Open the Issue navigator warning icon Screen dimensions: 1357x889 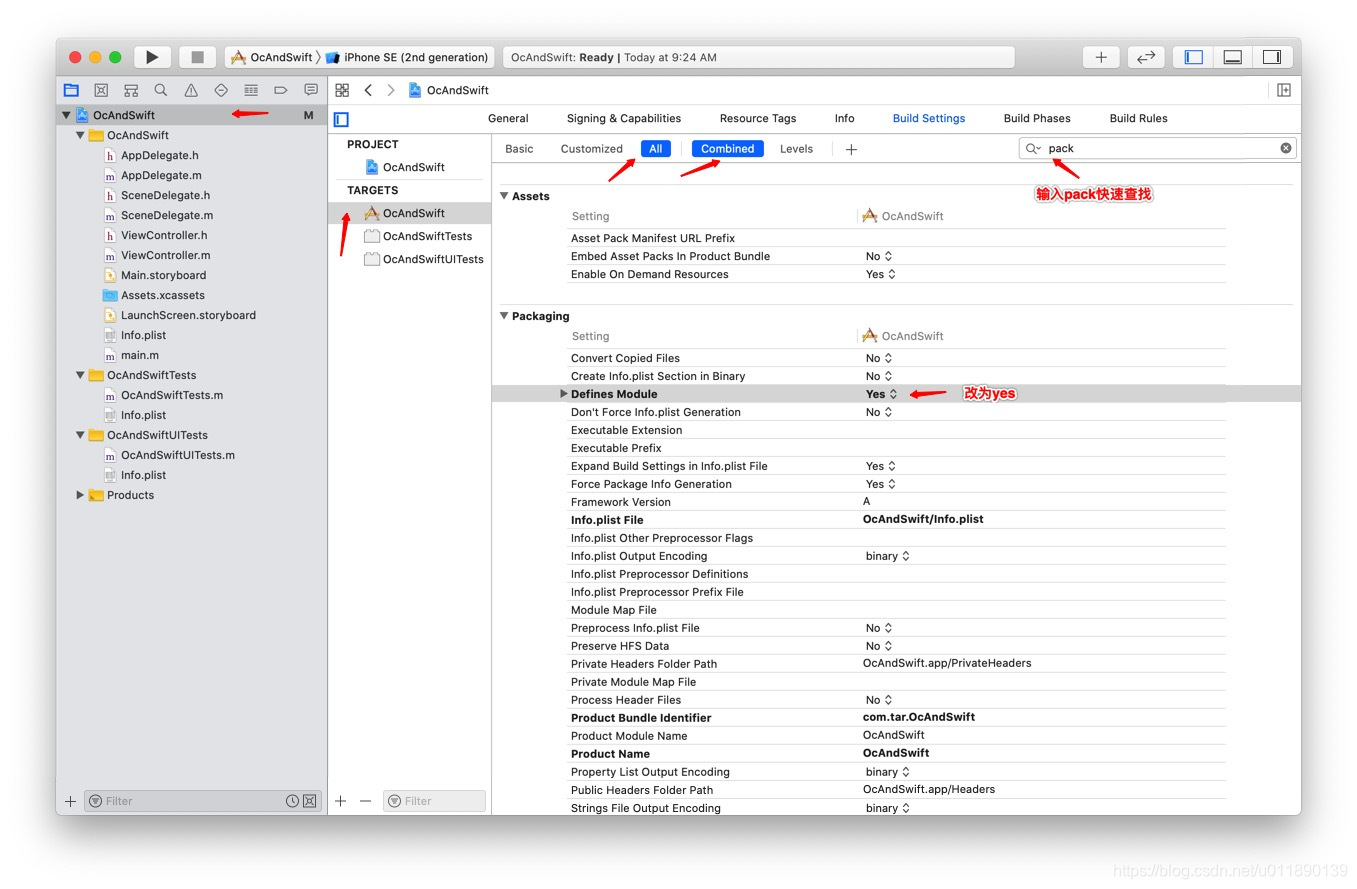[191, 90]
